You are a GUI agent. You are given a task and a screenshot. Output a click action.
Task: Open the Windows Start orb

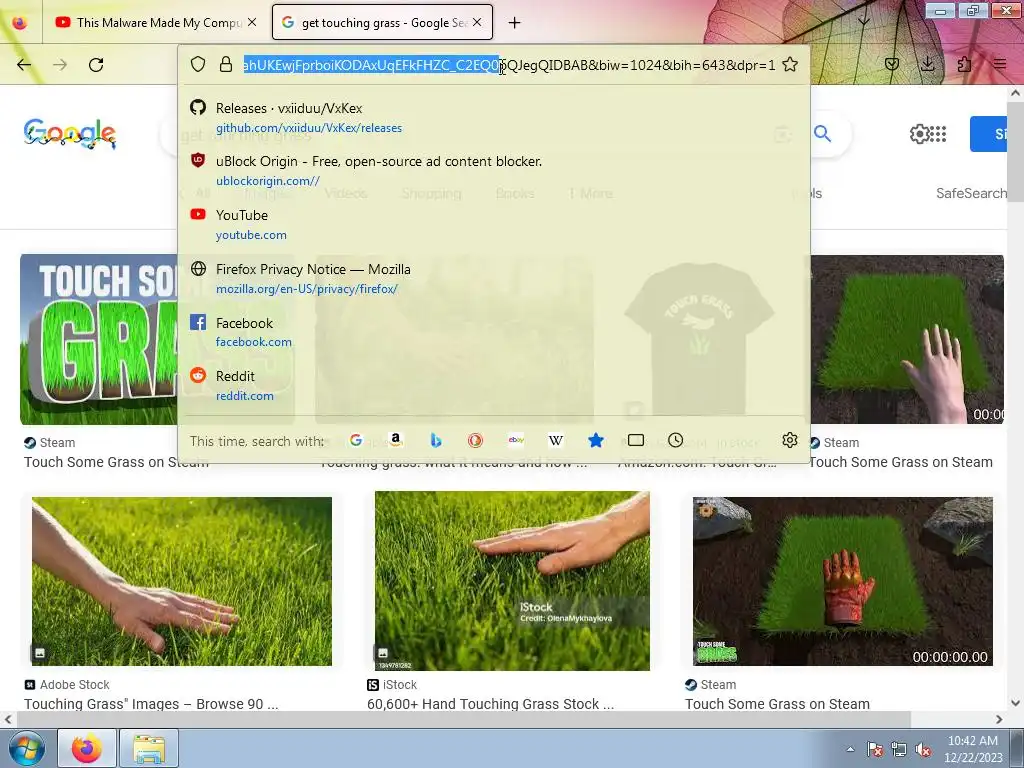27,748
